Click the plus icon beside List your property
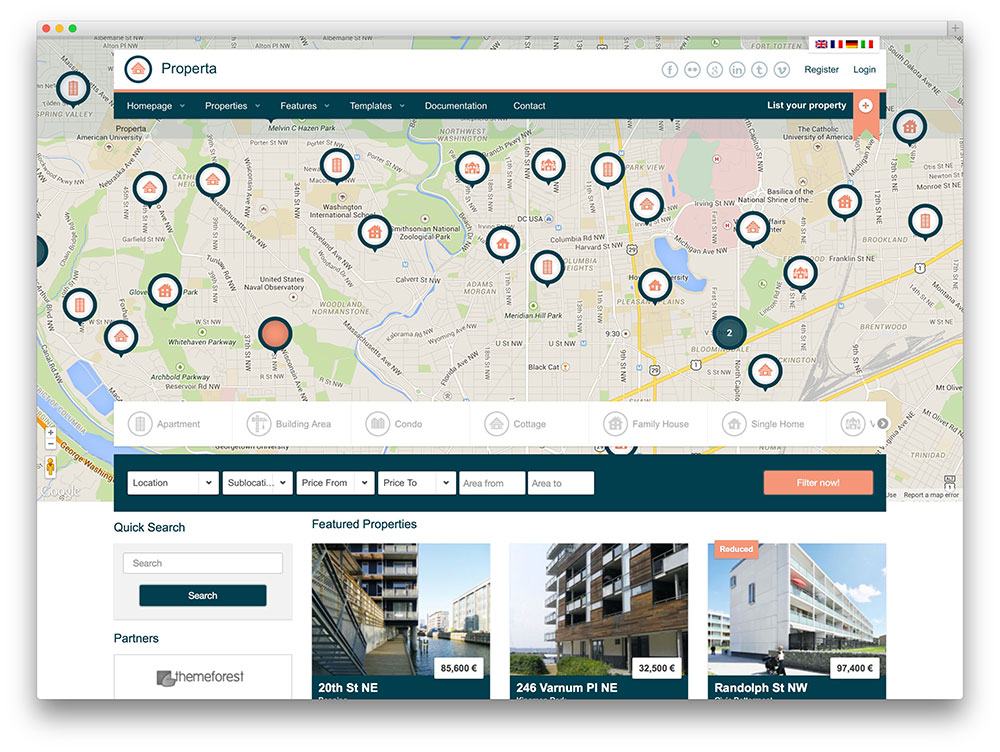 865,106
